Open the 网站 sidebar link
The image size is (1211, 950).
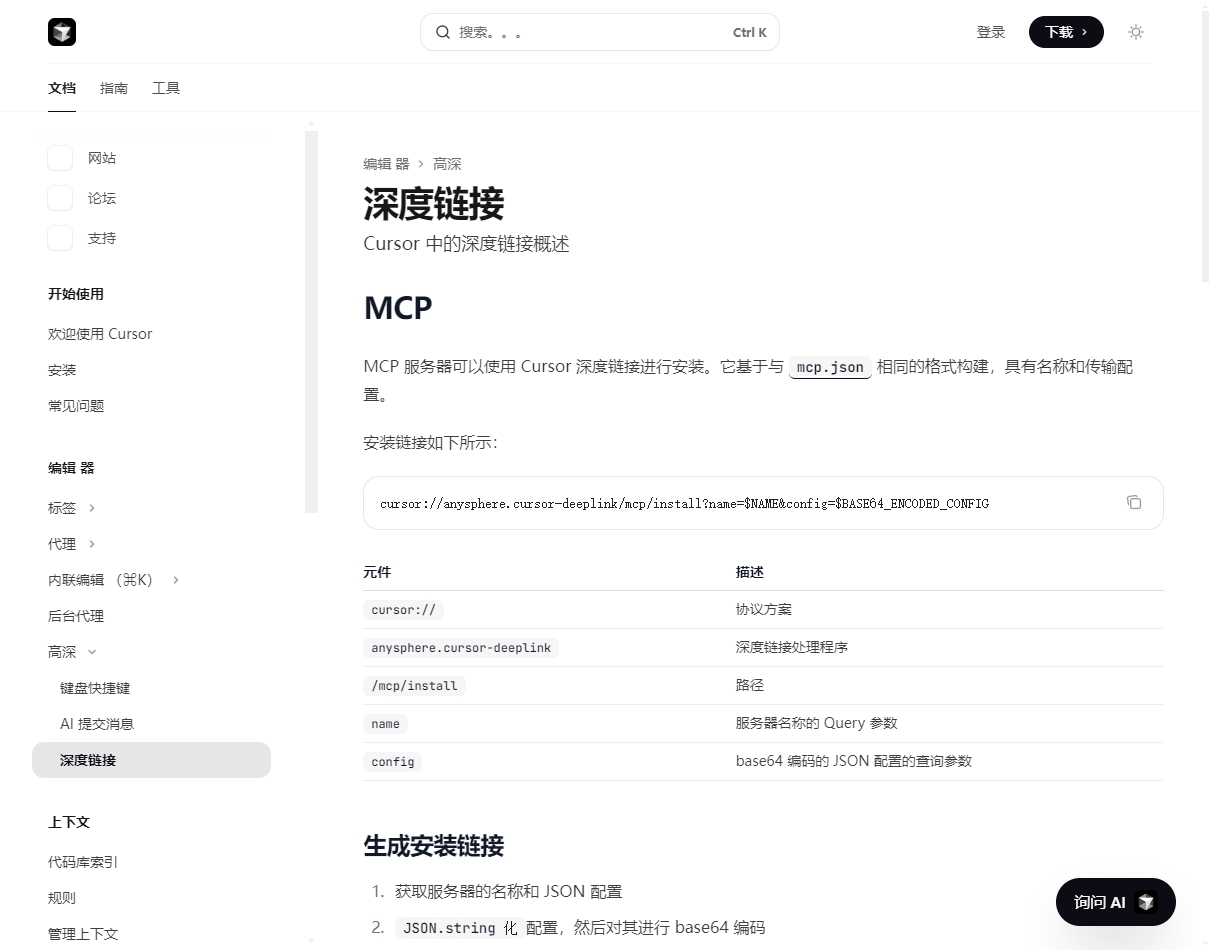(102, 158)
